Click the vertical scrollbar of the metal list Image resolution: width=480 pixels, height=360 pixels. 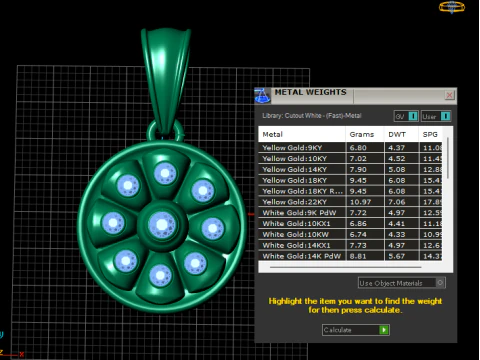[447, 158]
